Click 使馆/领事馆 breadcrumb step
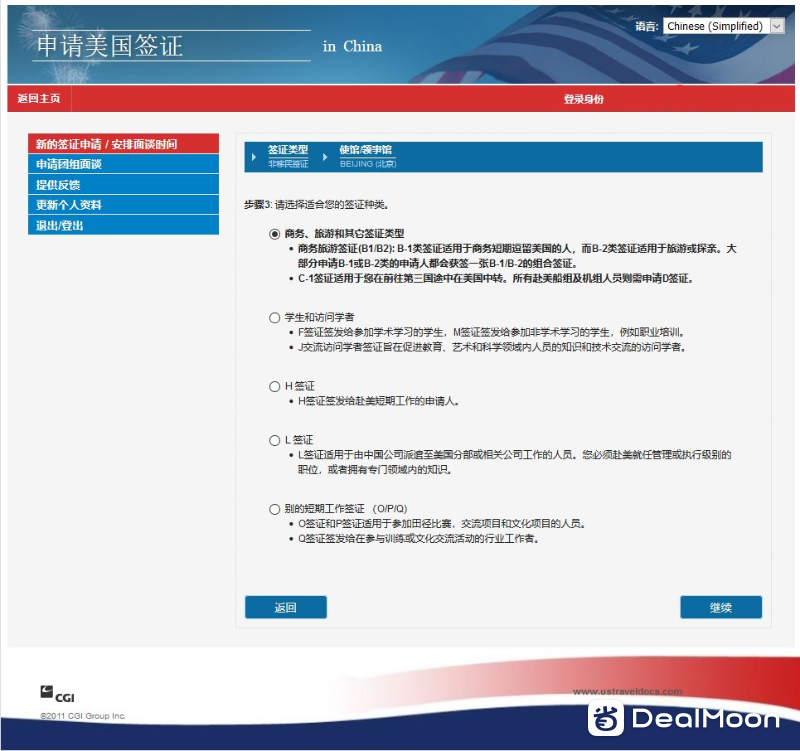 pyautogui.click(x=366, y=149)
